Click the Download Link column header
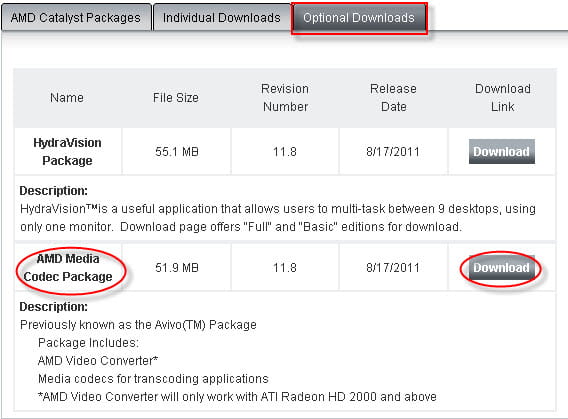568x419 pixels. click(503, 98)
